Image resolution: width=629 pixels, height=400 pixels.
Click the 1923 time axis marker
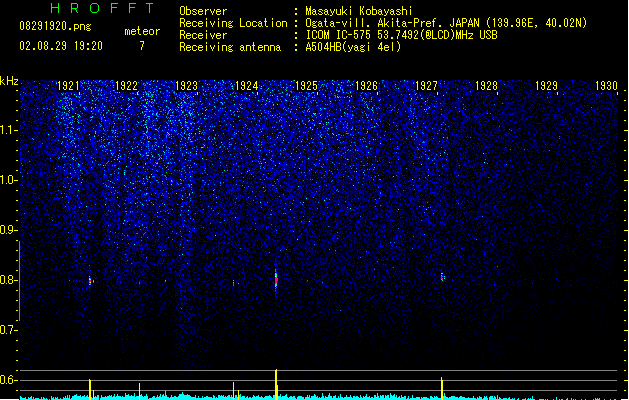click(187, 86)
